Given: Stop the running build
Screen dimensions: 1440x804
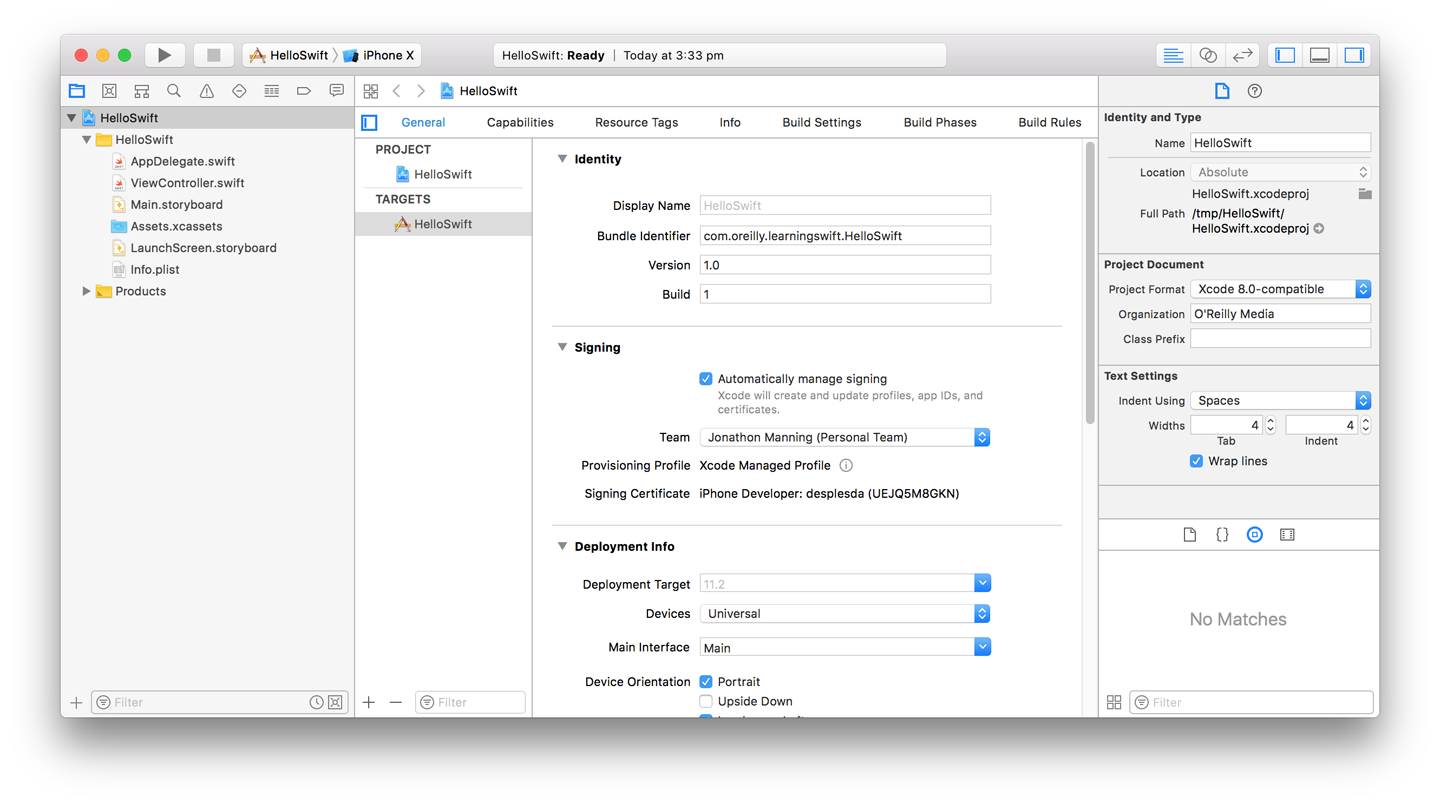Looking at the screenshot, I should pyautogui.click(x=213, y=55).
